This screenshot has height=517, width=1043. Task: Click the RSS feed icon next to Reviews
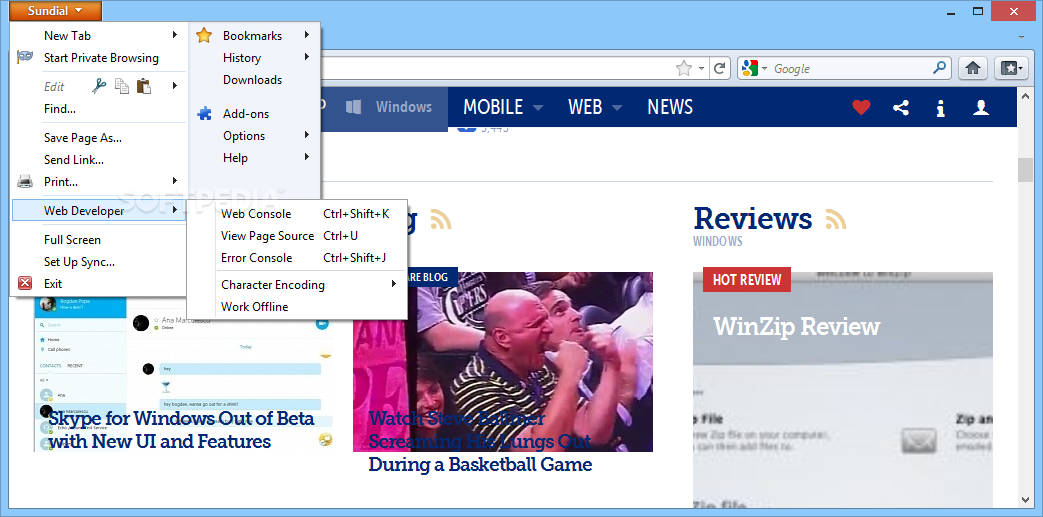(836, 219)
